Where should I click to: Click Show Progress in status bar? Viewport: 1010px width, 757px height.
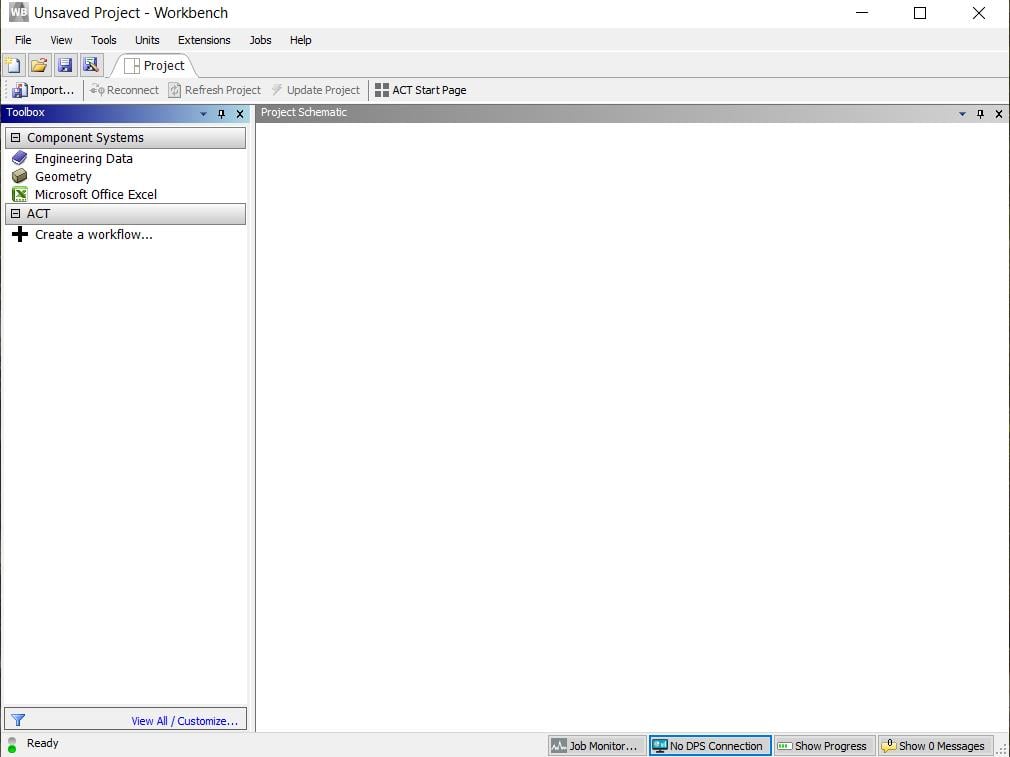click(824, 746)
